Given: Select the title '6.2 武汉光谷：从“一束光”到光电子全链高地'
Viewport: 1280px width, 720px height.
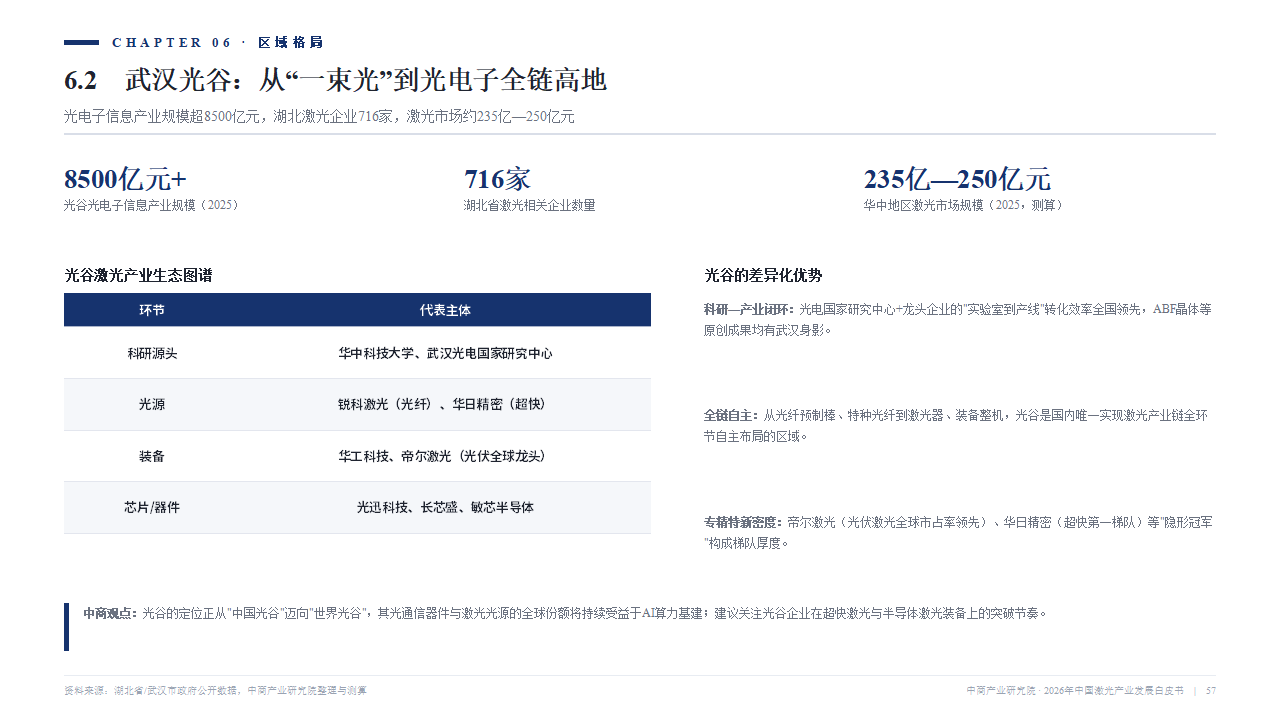Looking at the screenshot, I should [x=335, y=81].
